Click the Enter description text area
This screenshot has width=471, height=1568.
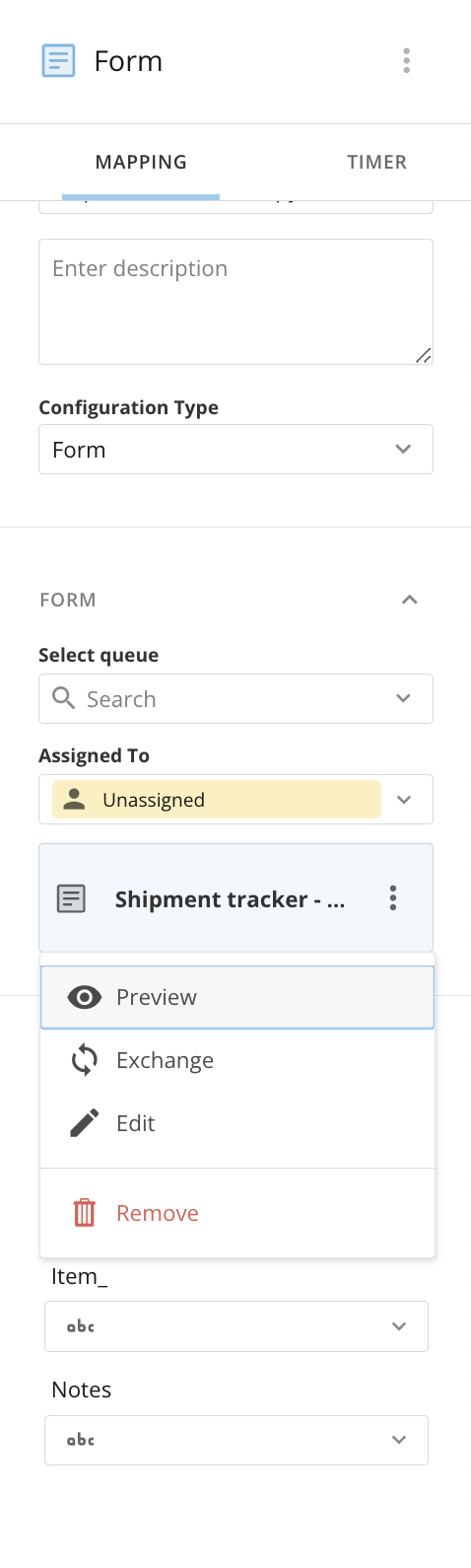click(235, 302)
